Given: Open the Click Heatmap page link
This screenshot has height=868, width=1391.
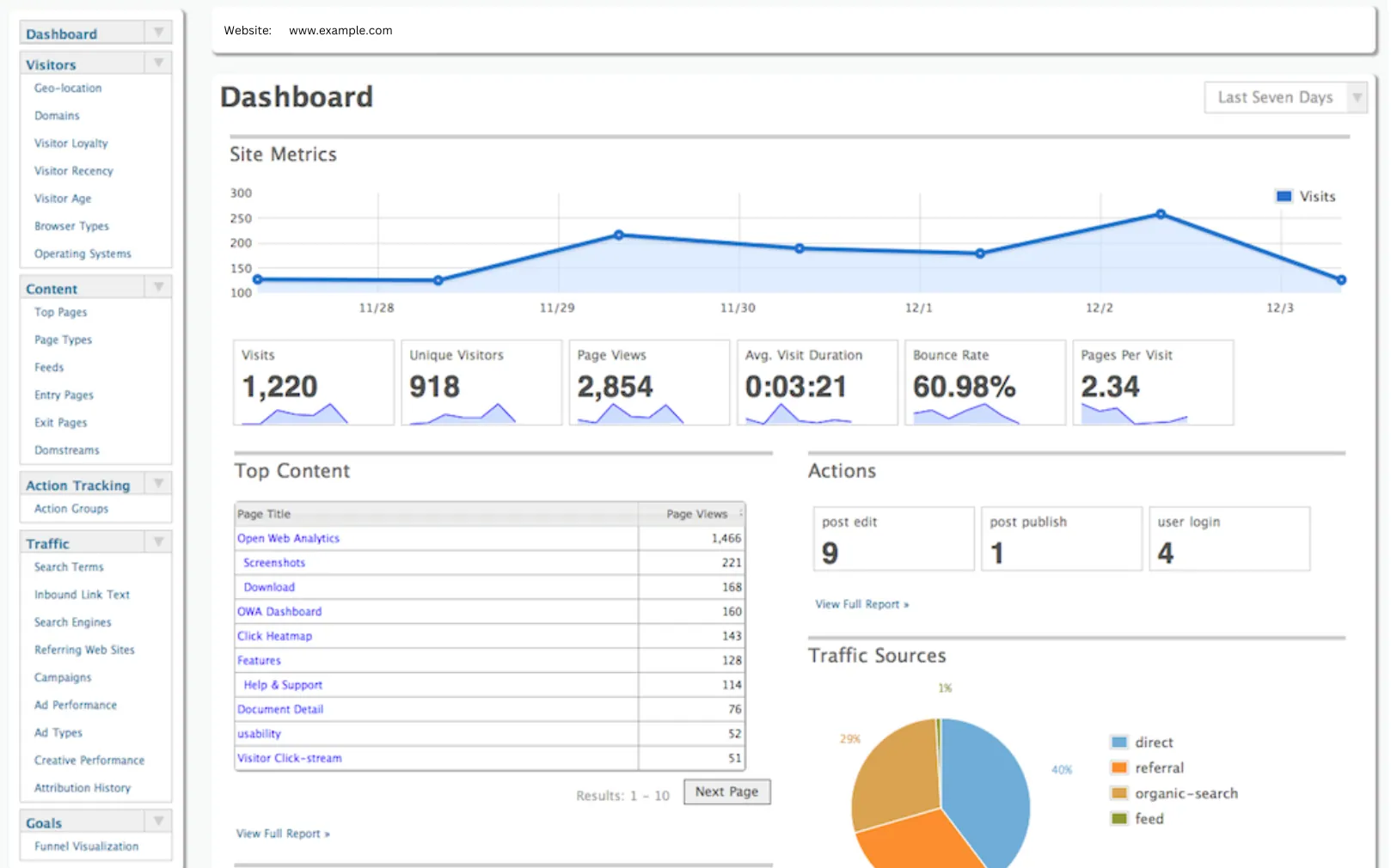Looking at the screenshot, I should coord(275,636).
